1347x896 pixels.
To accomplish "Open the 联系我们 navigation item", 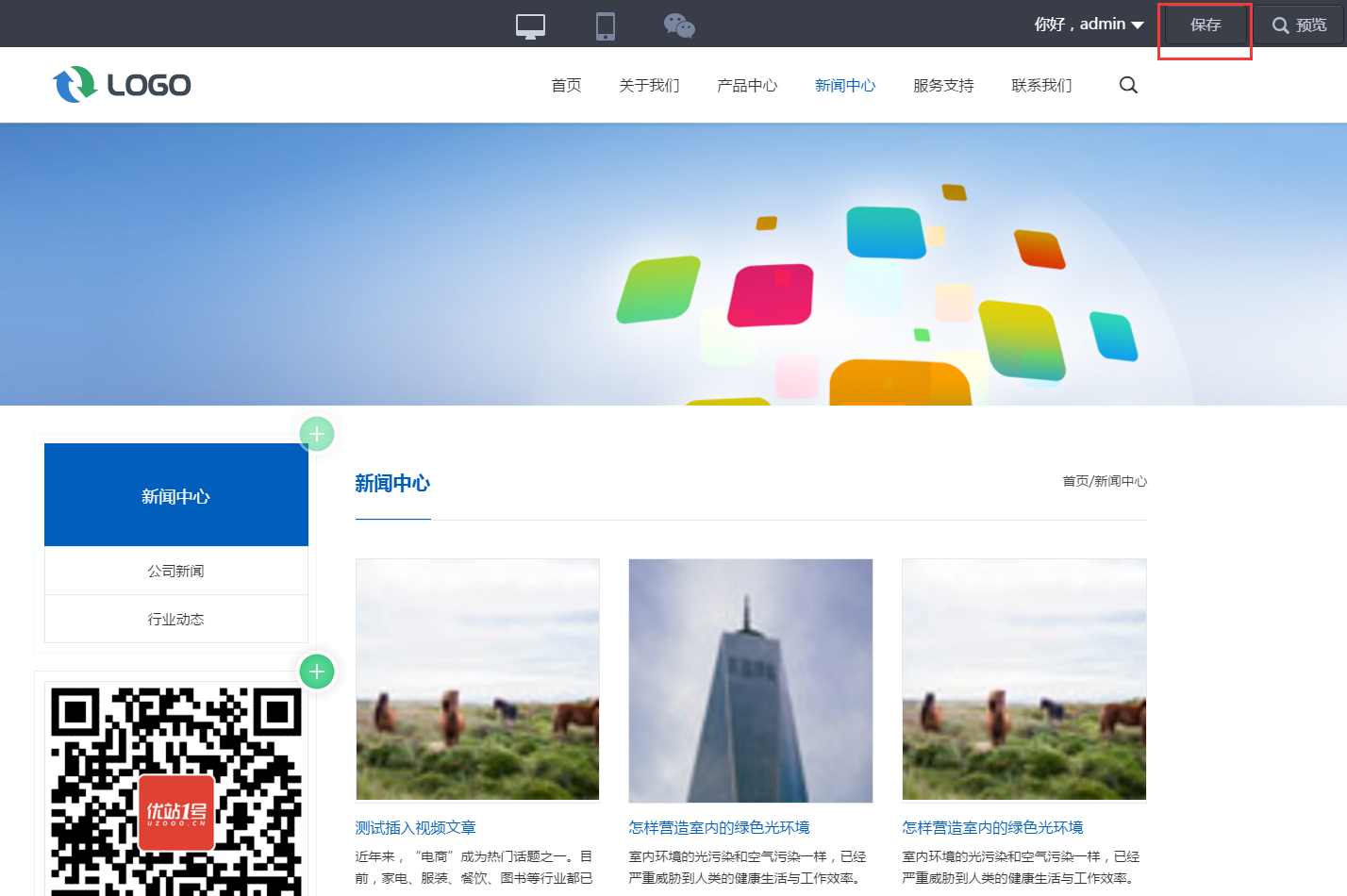I will [x=1041, y=85].
